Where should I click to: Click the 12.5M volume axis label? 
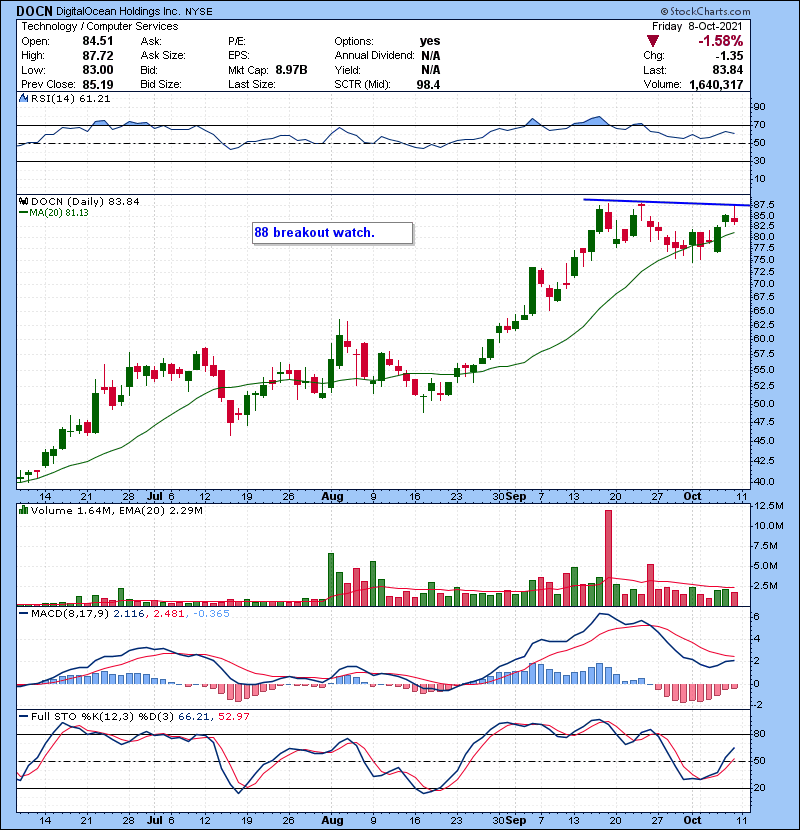pos(768,506)
